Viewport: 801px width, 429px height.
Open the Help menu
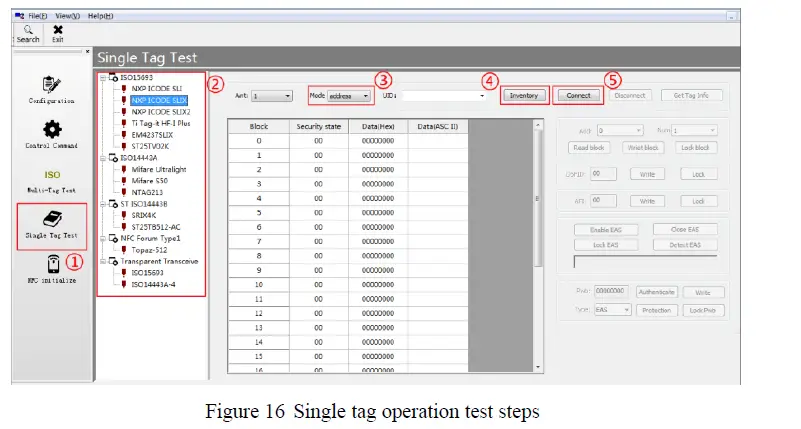click(100, 16)
